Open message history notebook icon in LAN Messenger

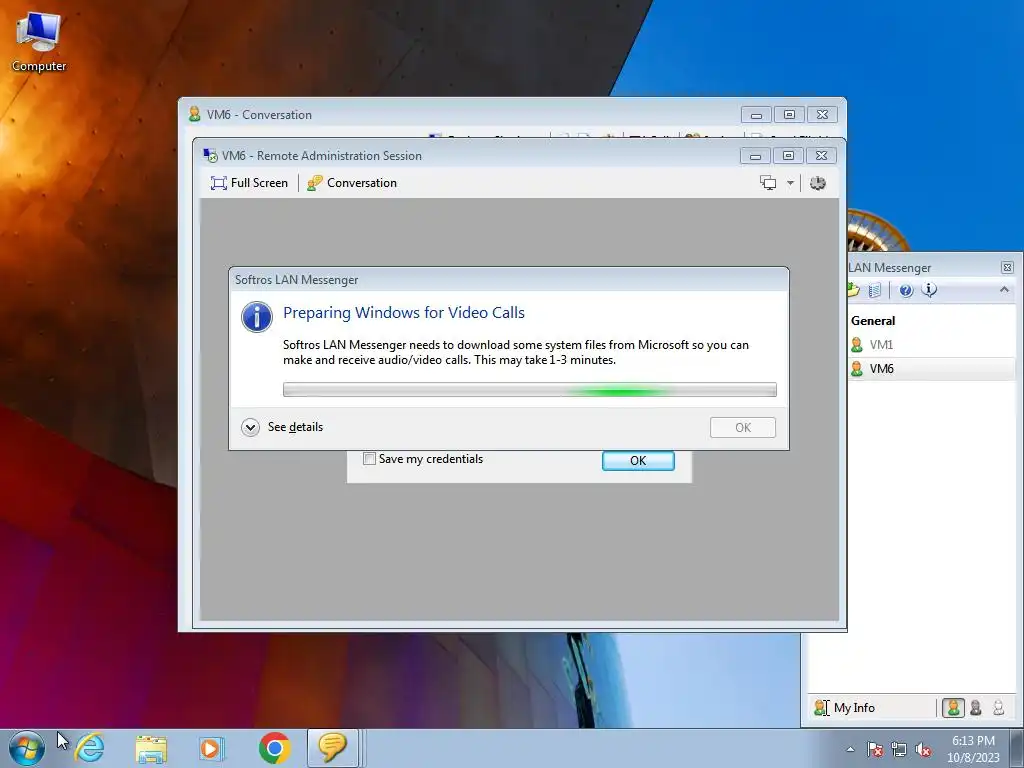pyautogui.click(x=875, y=290)
